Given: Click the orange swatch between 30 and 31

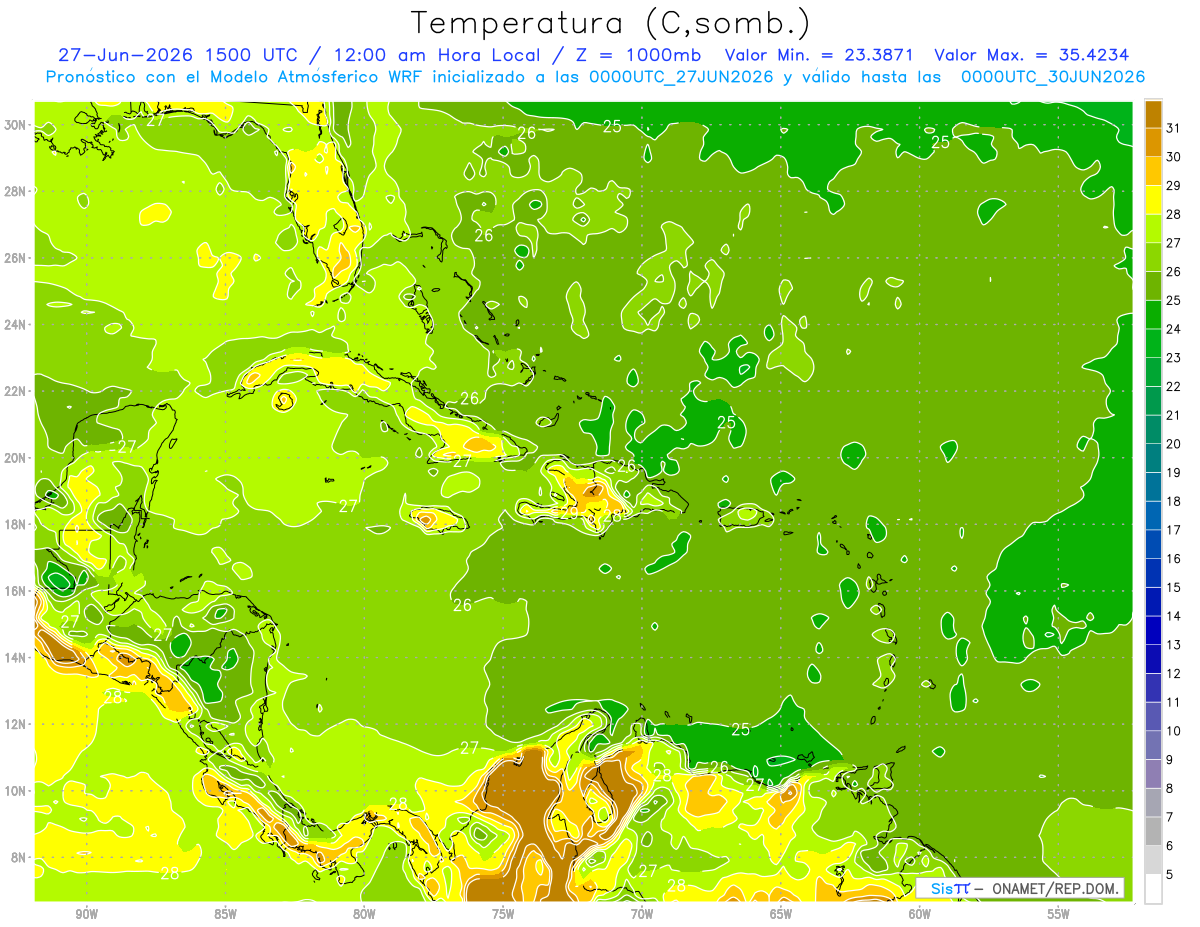Looking at the screenshot, I should click(x=1153, y=142).
